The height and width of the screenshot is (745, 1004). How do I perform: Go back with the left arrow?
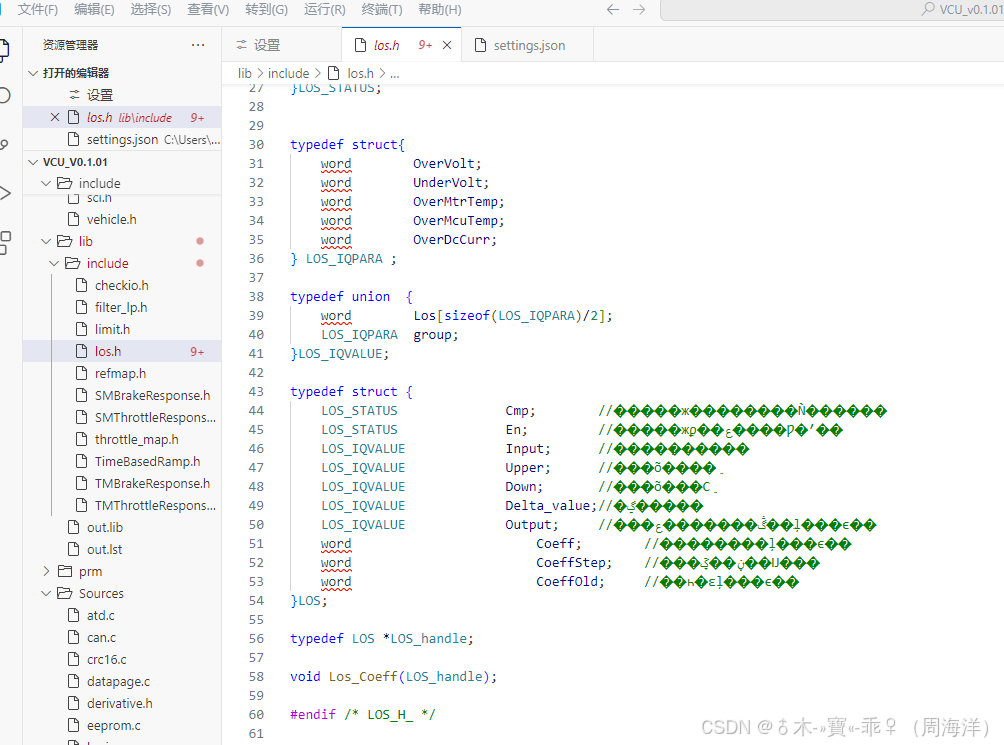click(x=613, y=10)
